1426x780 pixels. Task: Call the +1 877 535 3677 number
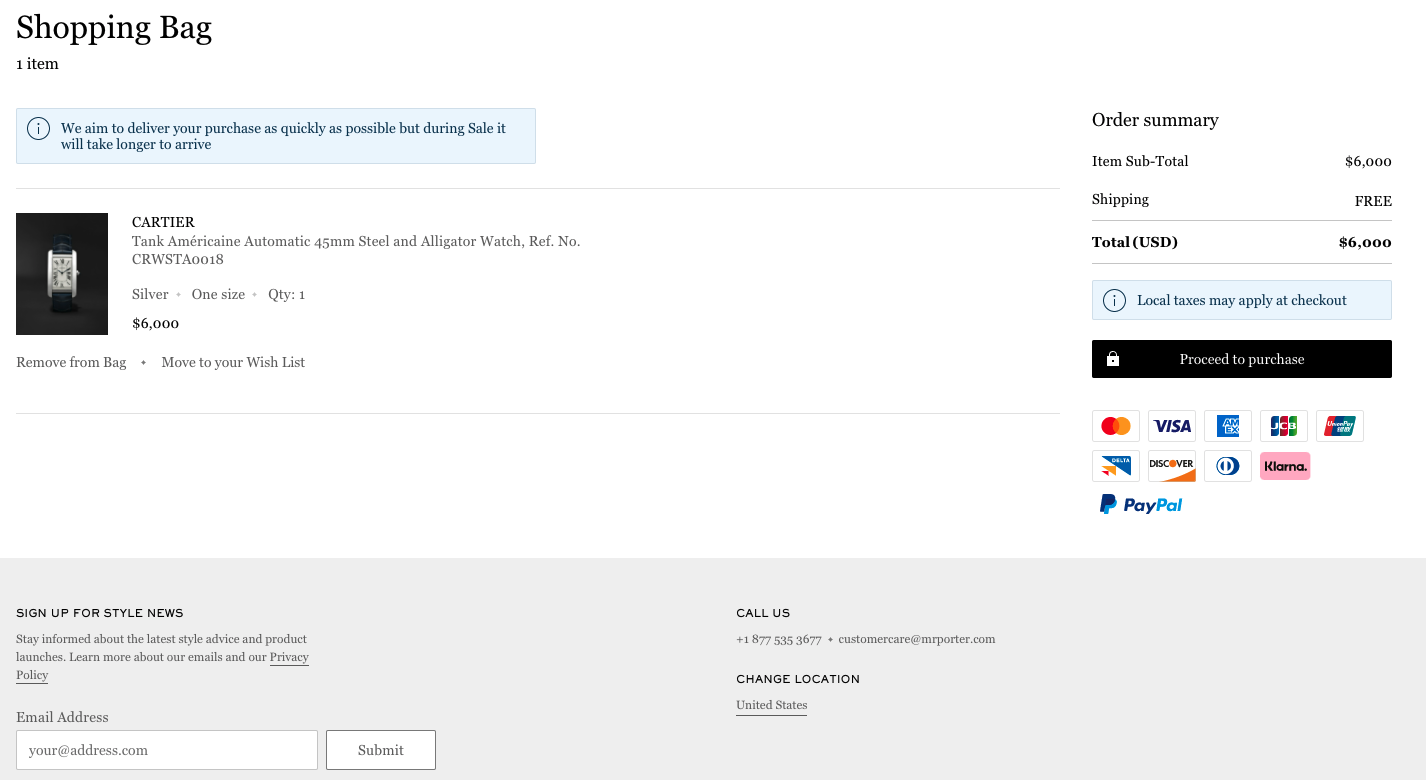tap(779, 639)
